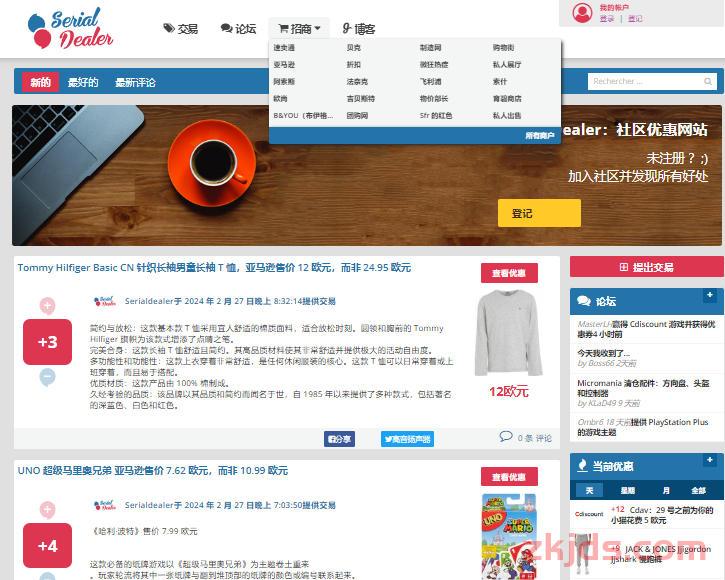Open the grey Tommy long-sleeve shirt image
725x580 pixels.
pos(509,333)
